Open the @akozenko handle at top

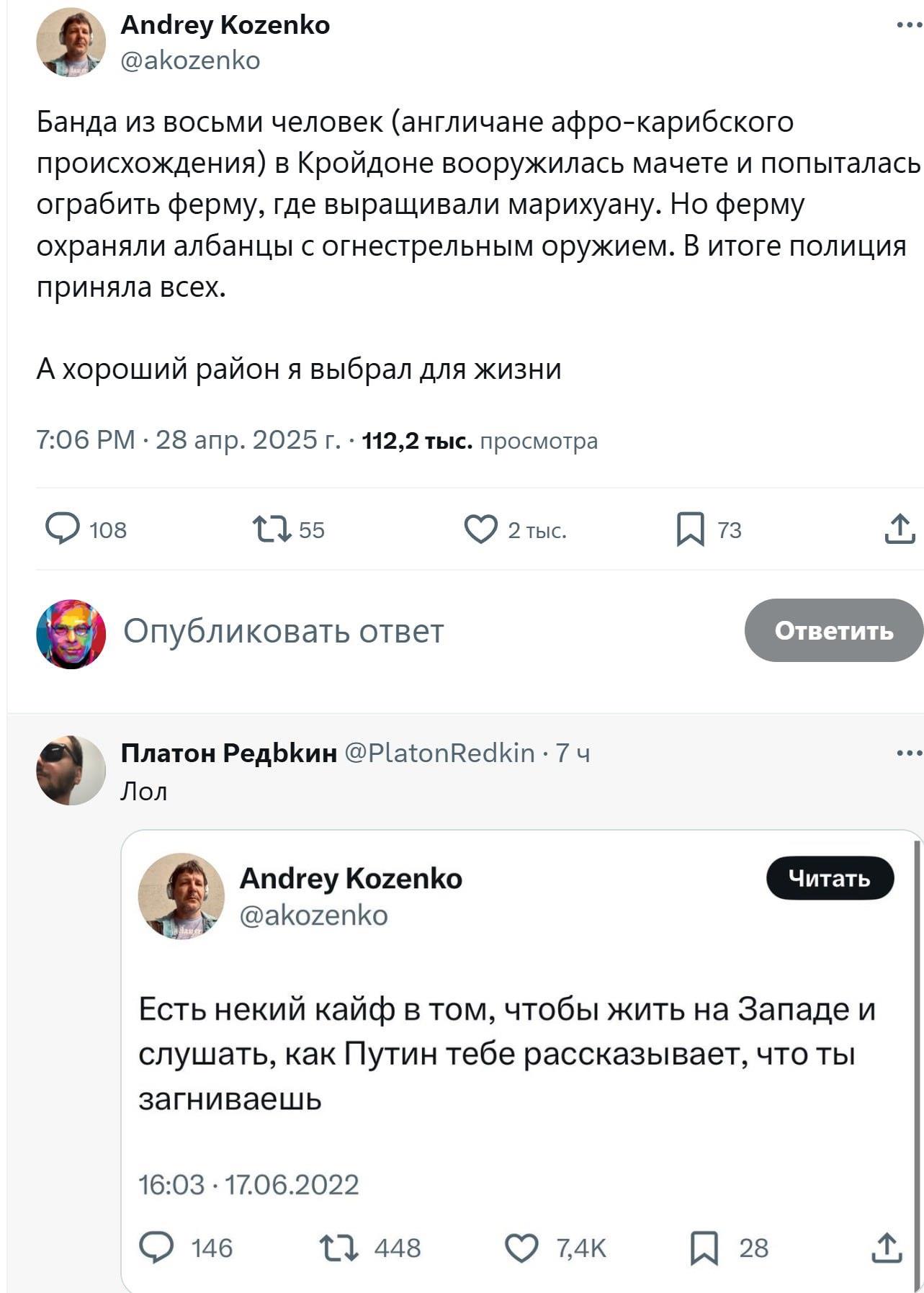pos(190,61)
